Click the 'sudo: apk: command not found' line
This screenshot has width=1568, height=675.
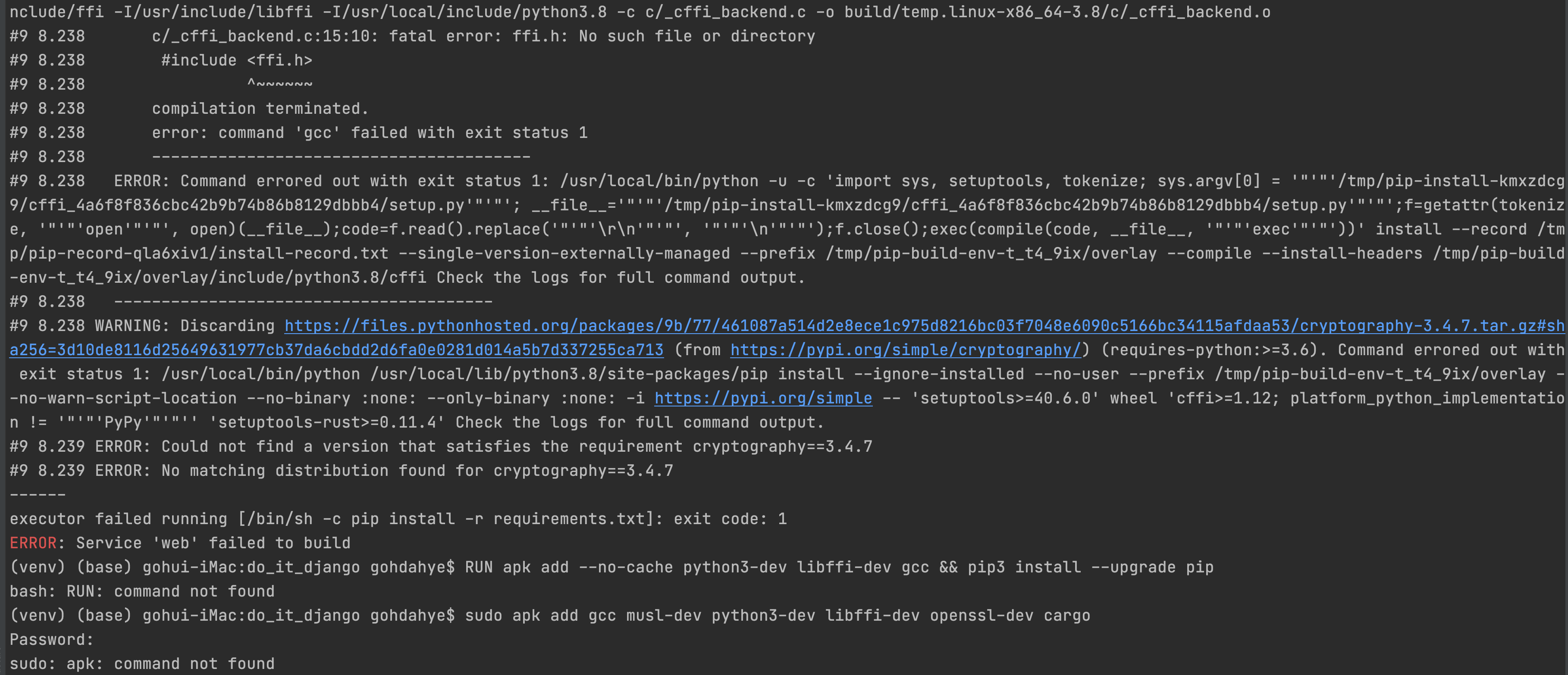pyautogui.click(x=142, y=663)
